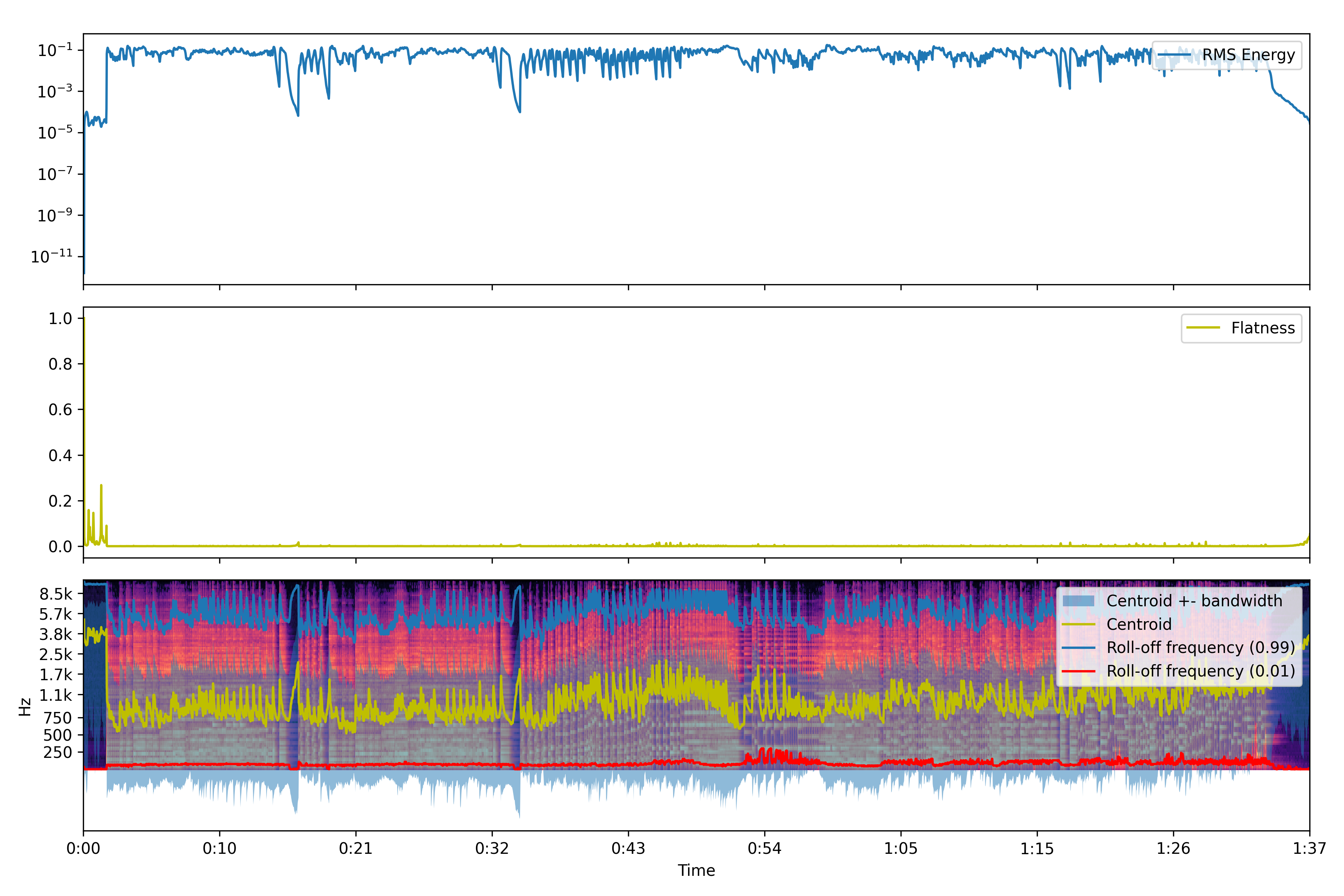This screenshot has height=896, width=1344.
Task: Click the 0:21 time tick label
Action: pos(355,848)
